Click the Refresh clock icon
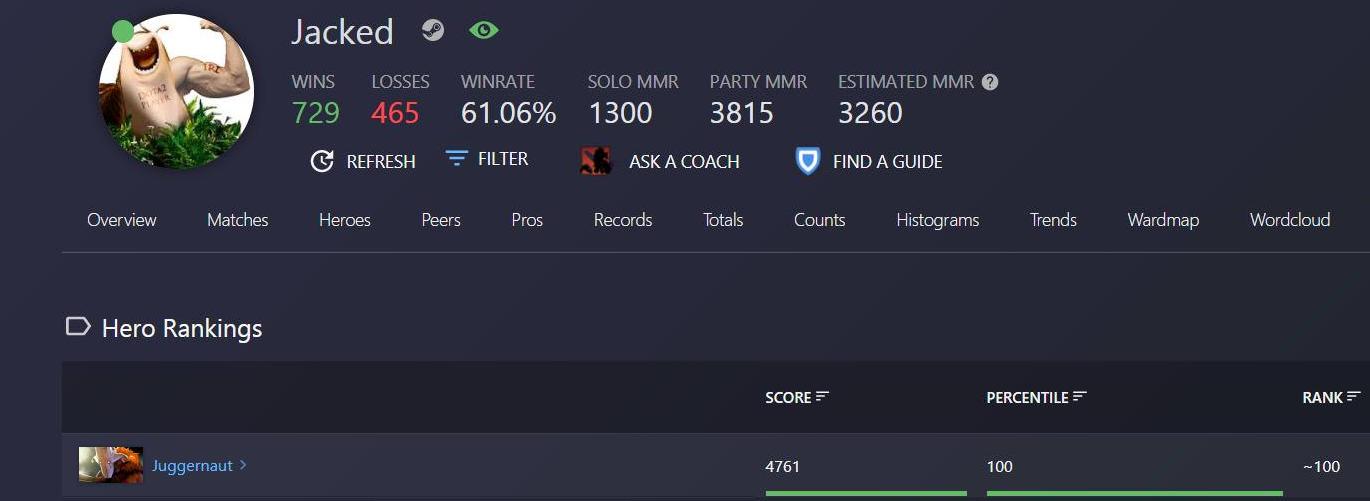This screenshot has width=1370, height=501. 322,161
